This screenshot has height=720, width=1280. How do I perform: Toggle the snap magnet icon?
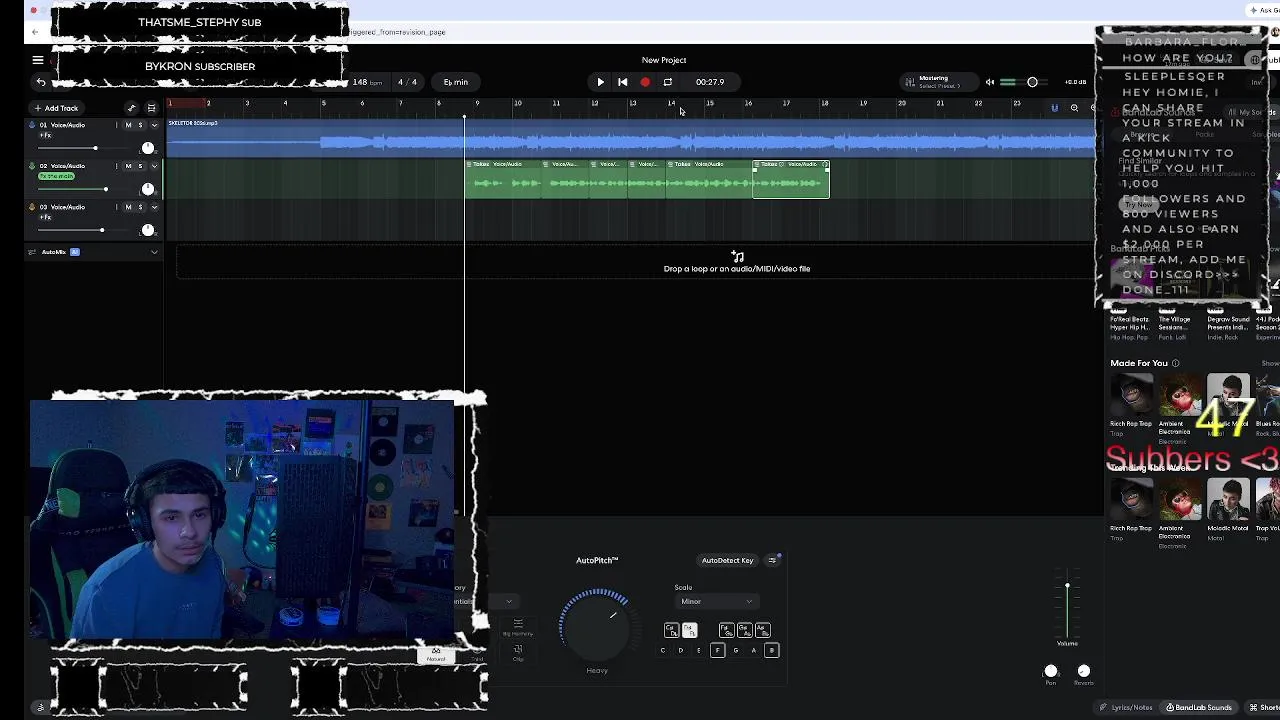point(1054,108)
